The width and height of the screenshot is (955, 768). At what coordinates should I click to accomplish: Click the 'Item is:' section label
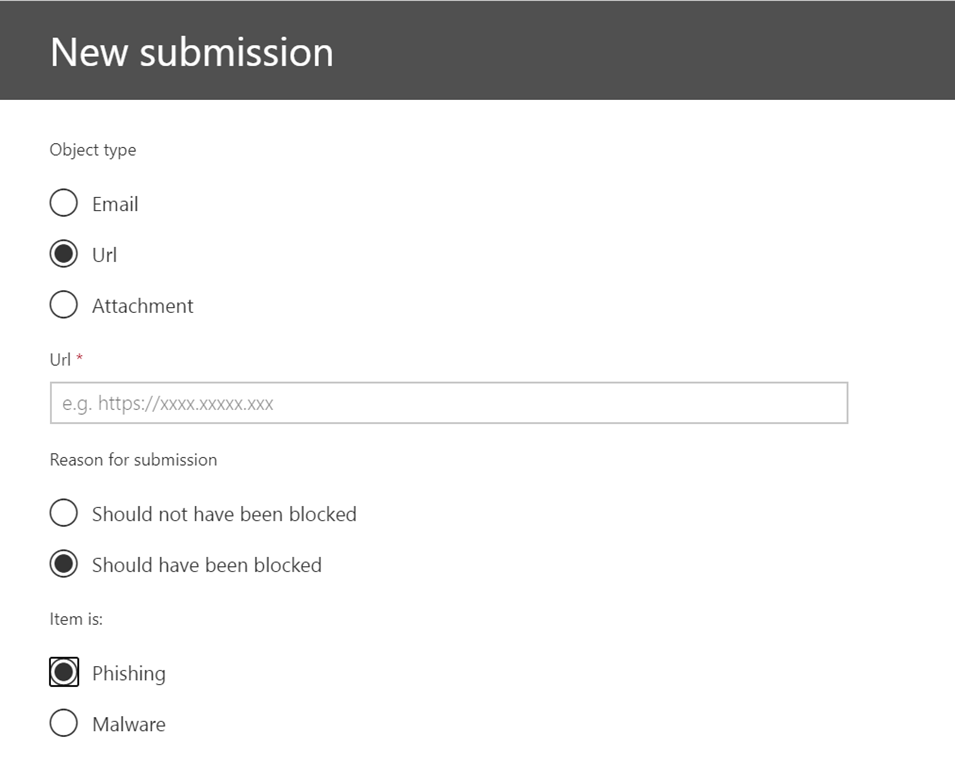coord(76,619)
